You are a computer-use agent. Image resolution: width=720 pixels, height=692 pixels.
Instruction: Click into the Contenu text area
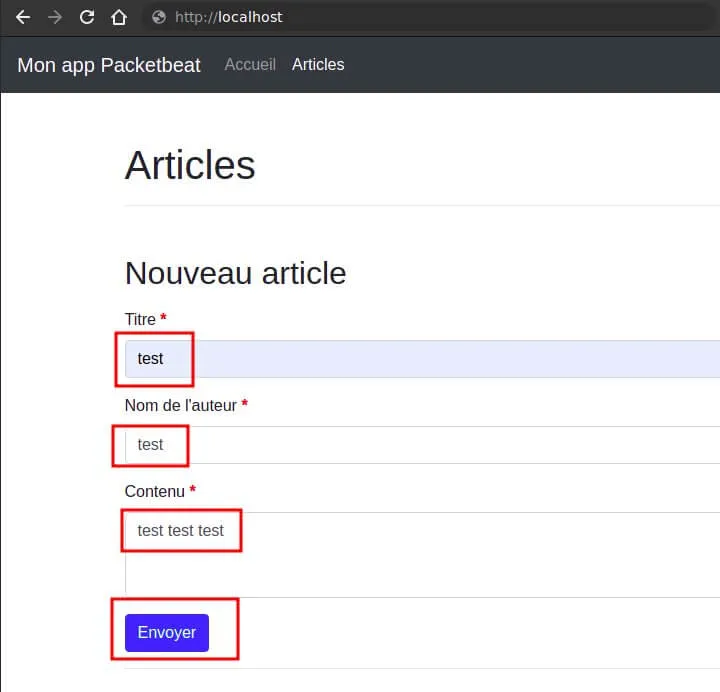point(422,554)
